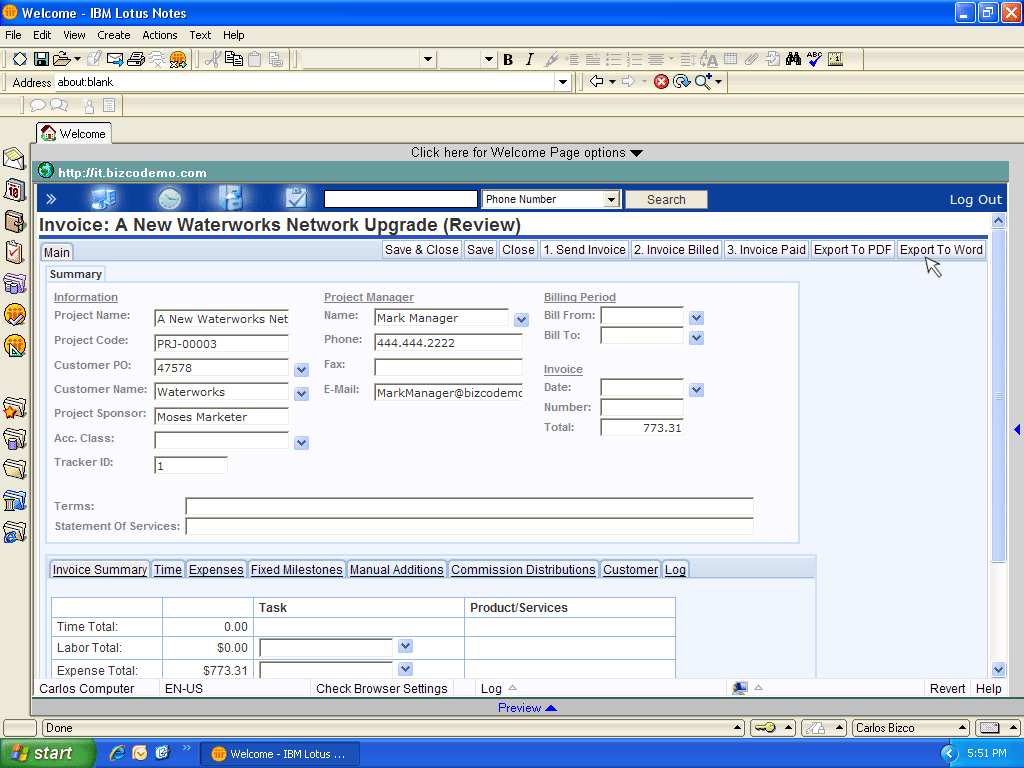Click Internet Explorer quick launch icon
The width and height of the screenshot is (1024, 768).
[117, 753]
